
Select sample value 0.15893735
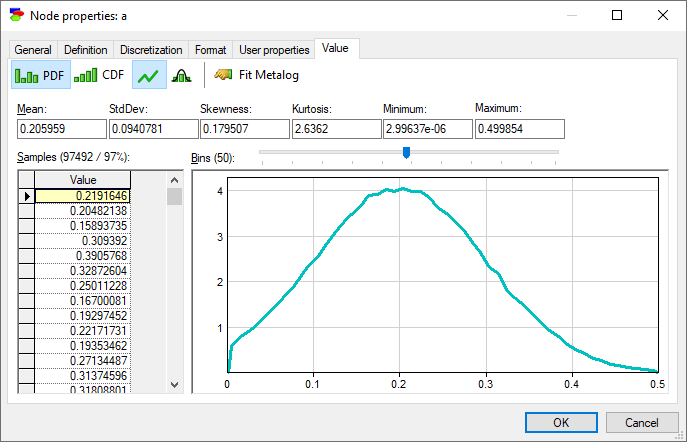[x=82, y=226]
